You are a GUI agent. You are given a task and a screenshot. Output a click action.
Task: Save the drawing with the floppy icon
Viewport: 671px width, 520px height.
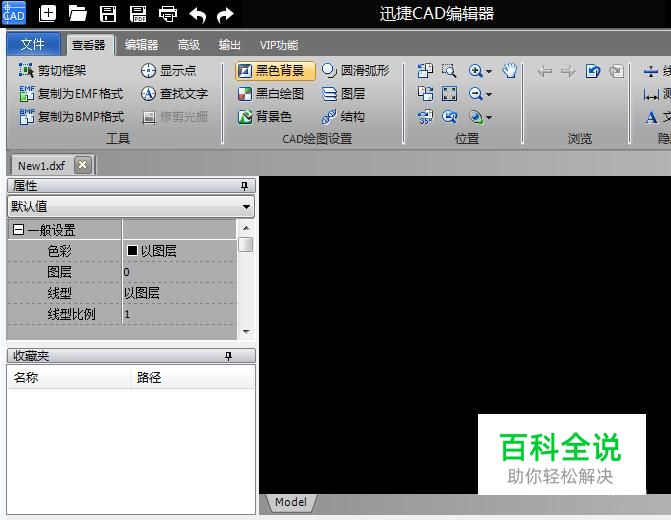tap(108, 14)
